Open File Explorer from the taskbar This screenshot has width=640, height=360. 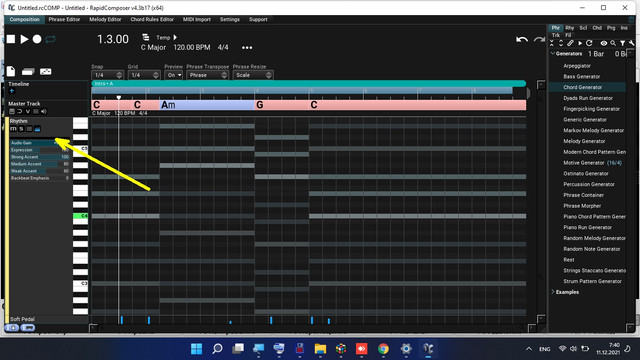click(320, 349)
